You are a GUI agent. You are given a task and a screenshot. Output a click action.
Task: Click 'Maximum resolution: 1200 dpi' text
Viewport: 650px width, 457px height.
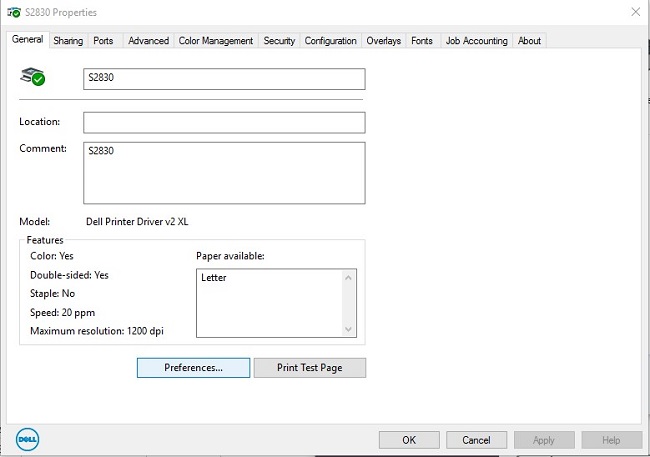click(97, 331)
